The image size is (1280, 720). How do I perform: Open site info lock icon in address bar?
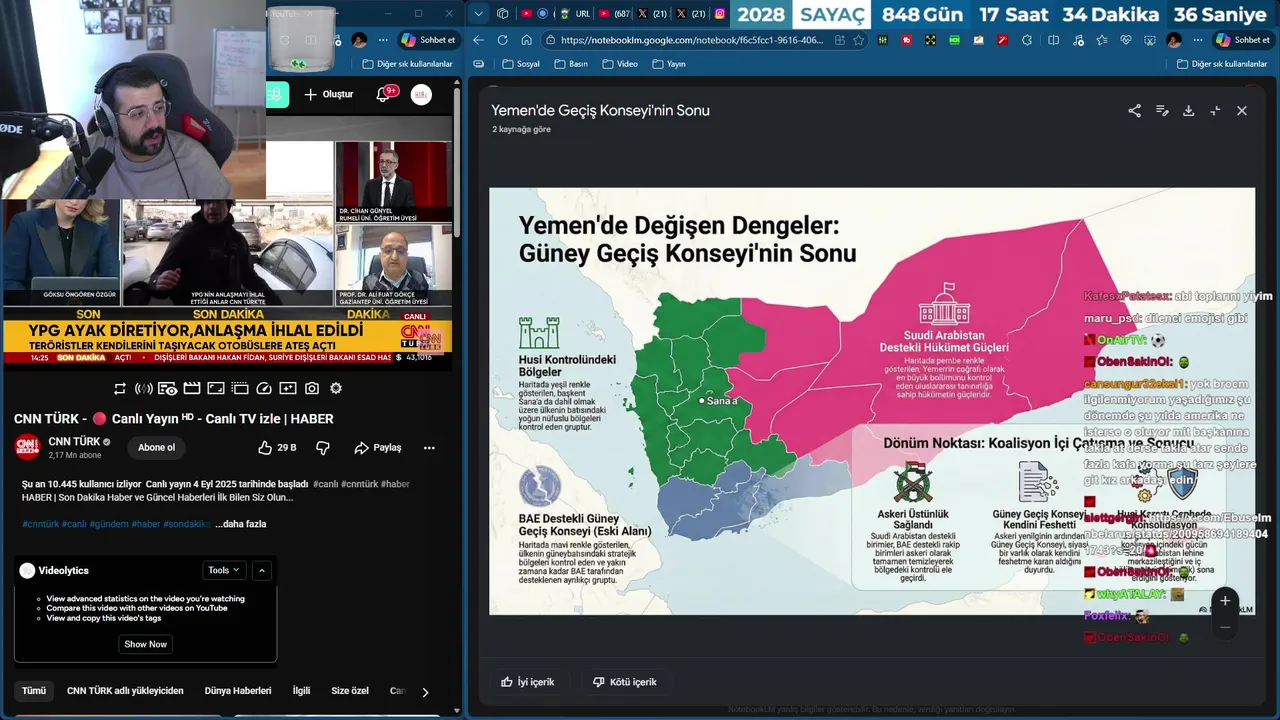(550, 40)
